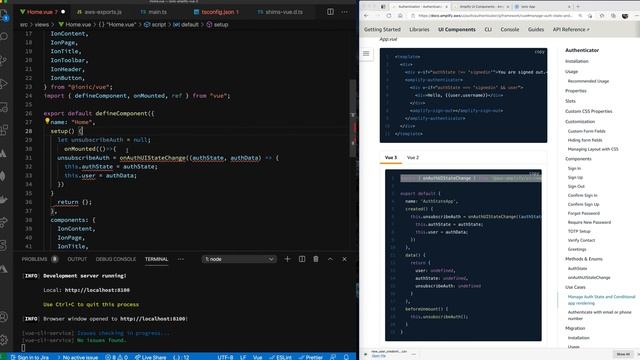This screenshot has height=360, width=640.
Task: Open the Search view in activity bar
Action: [x=4, y=37]
